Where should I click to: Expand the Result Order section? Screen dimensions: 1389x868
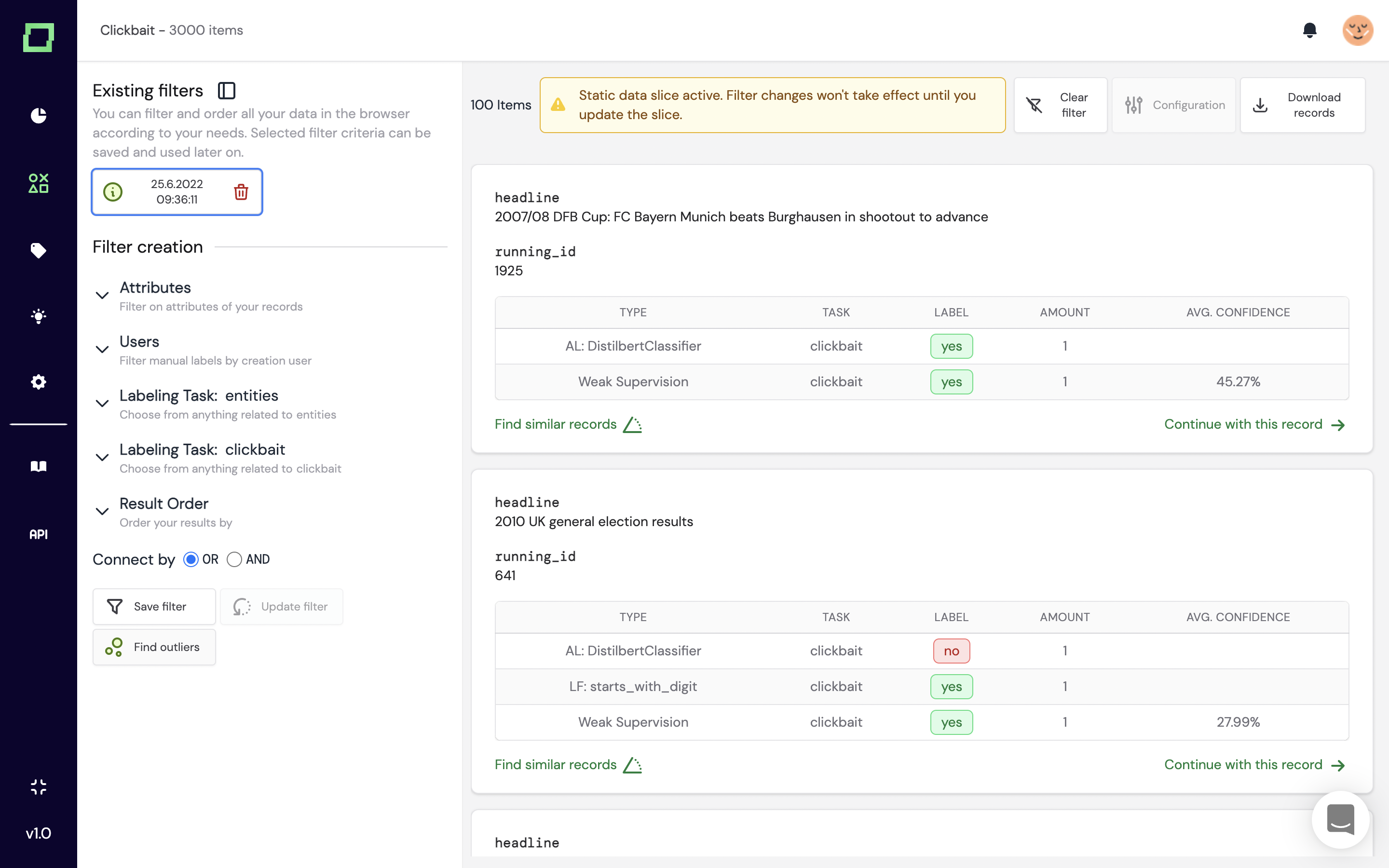tap(102, 512)
